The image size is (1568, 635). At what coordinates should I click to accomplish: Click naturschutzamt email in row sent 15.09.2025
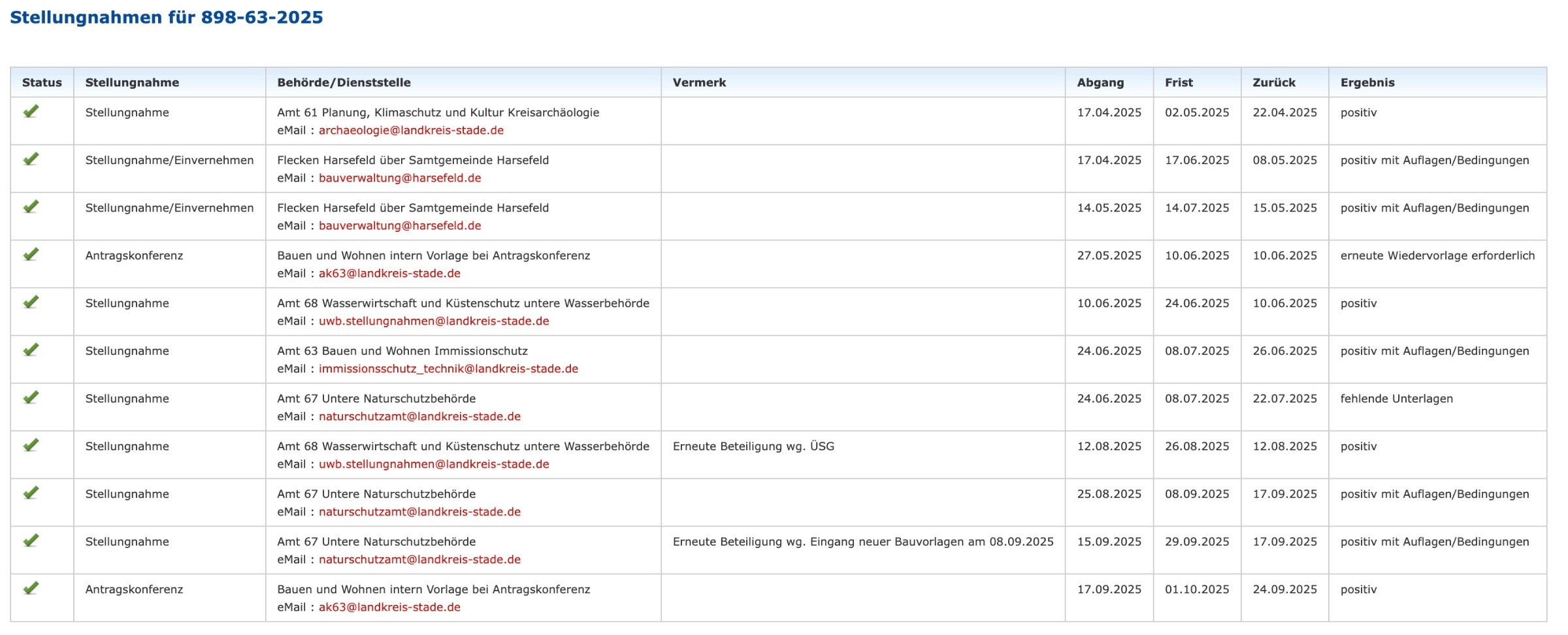coord(419,559)
